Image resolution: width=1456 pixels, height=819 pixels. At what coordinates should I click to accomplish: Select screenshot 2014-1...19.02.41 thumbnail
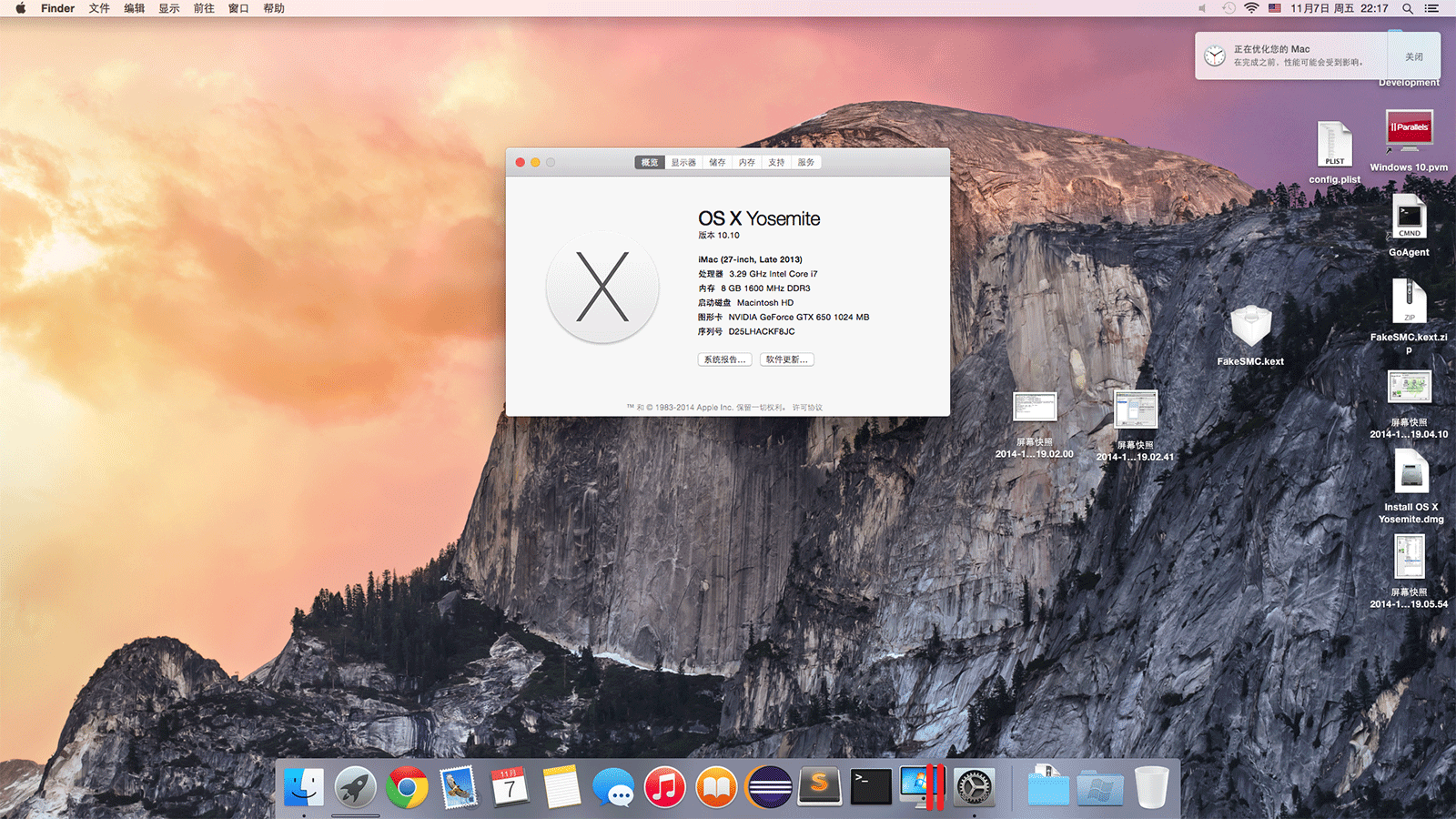(1136, 409)
